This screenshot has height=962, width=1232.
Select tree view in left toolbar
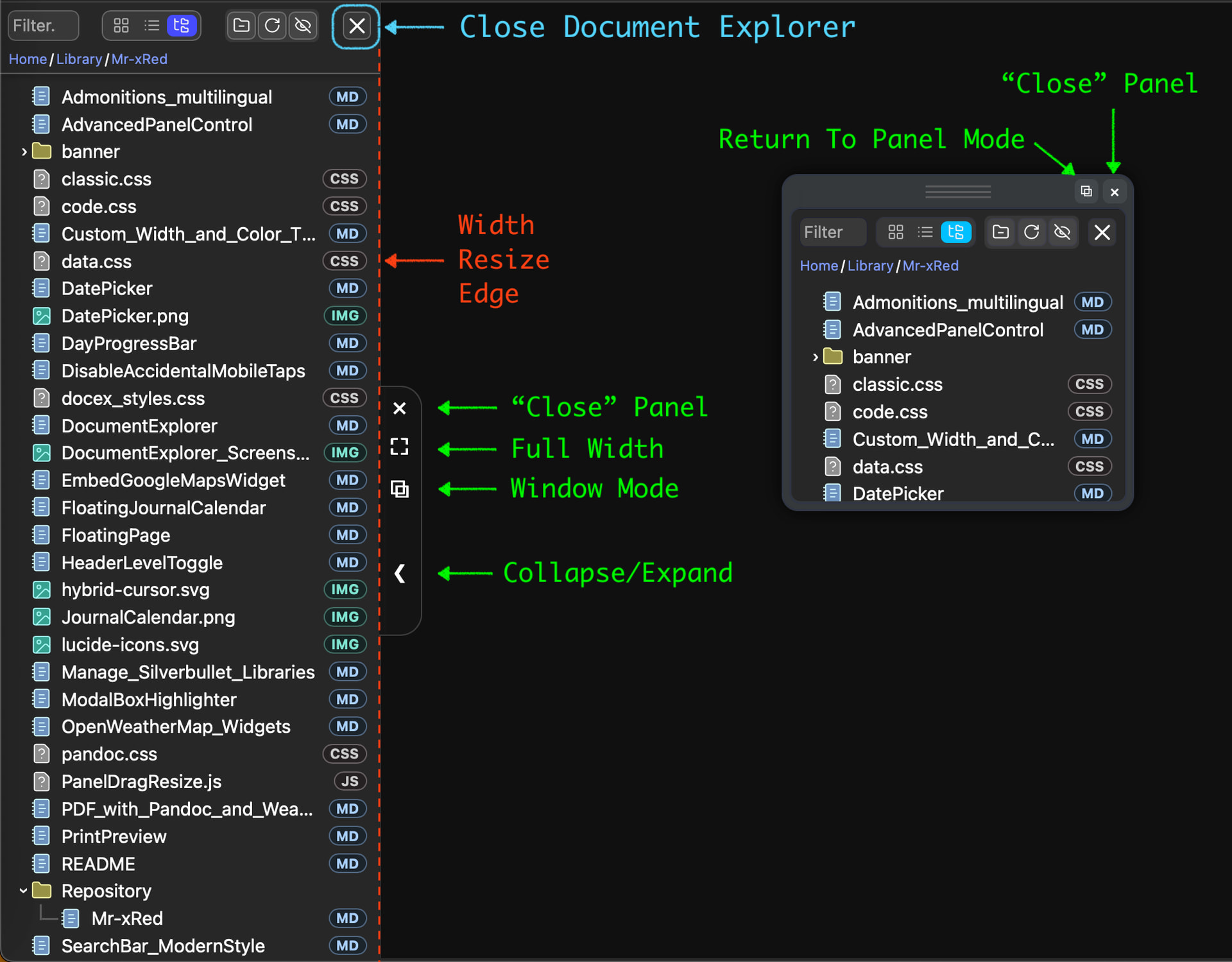[x=182, y=26]
